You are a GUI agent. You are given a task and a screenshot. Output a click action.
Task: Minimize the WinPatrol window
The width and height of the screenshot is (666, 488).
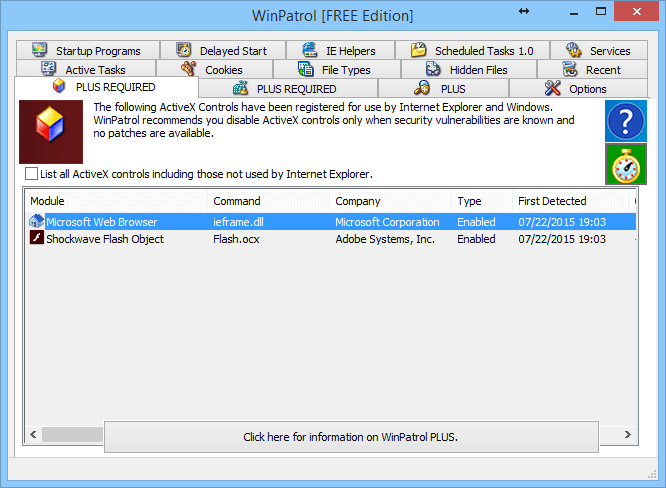(x=574, y=12)
